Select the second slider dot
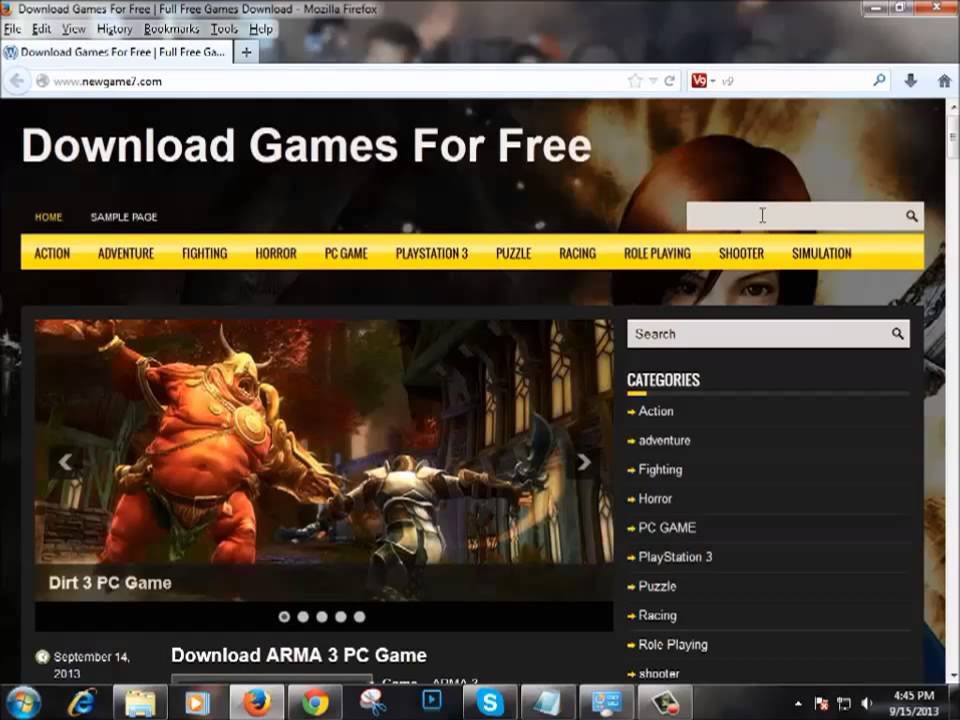This screenshot has height=720, width=960. (x=303, y=617)
